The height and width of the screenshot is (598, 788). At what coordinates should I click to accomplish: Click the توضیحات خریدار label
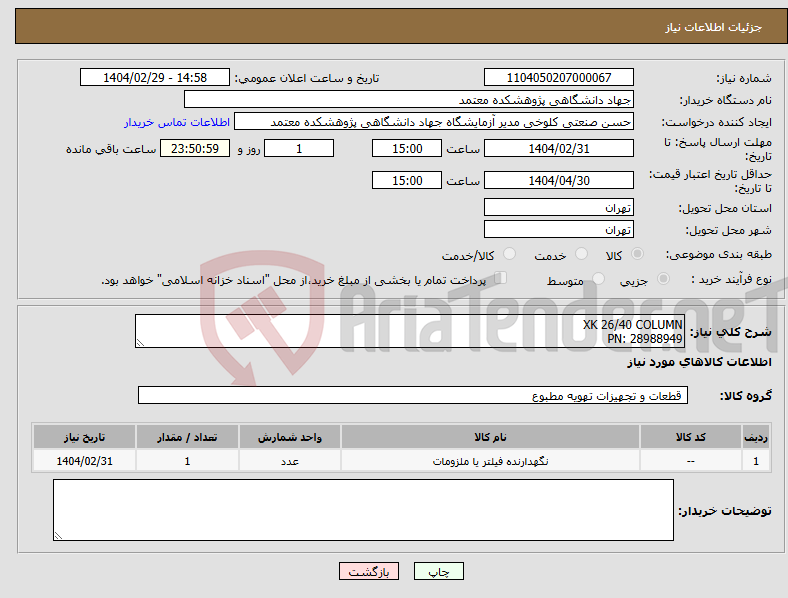click(725, 511)
